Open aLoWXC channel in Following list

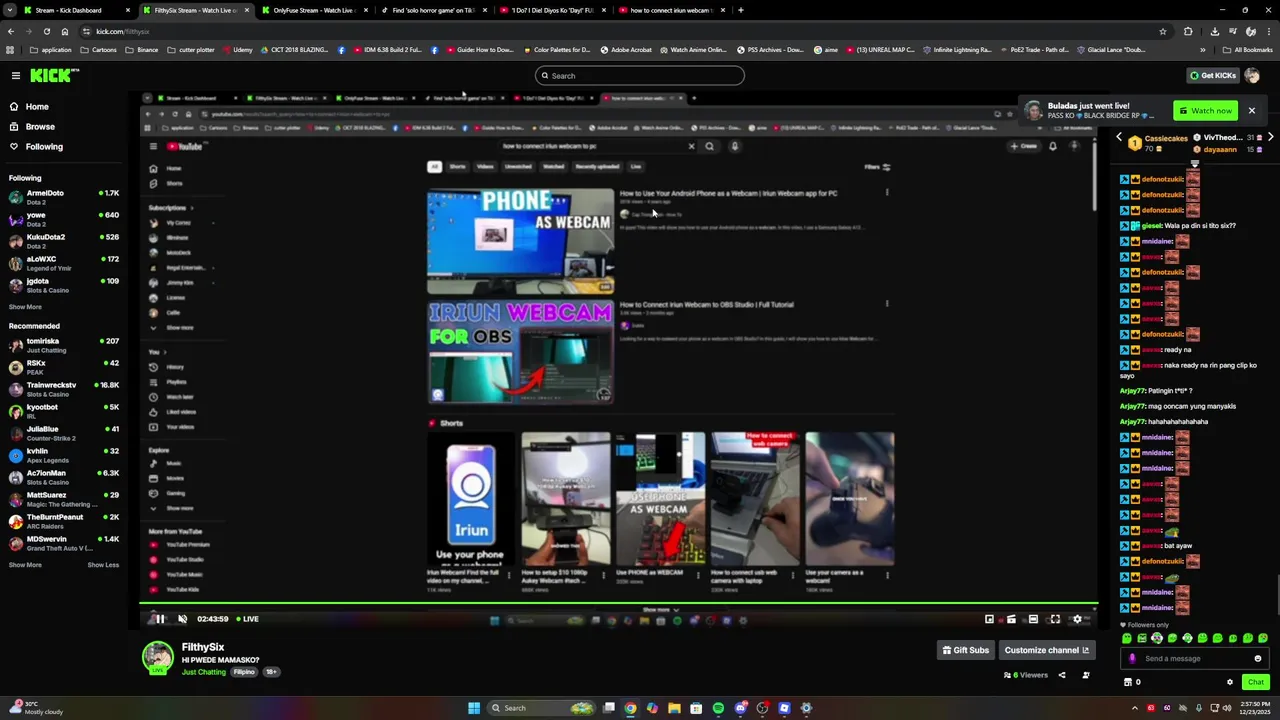pos(64,263)
